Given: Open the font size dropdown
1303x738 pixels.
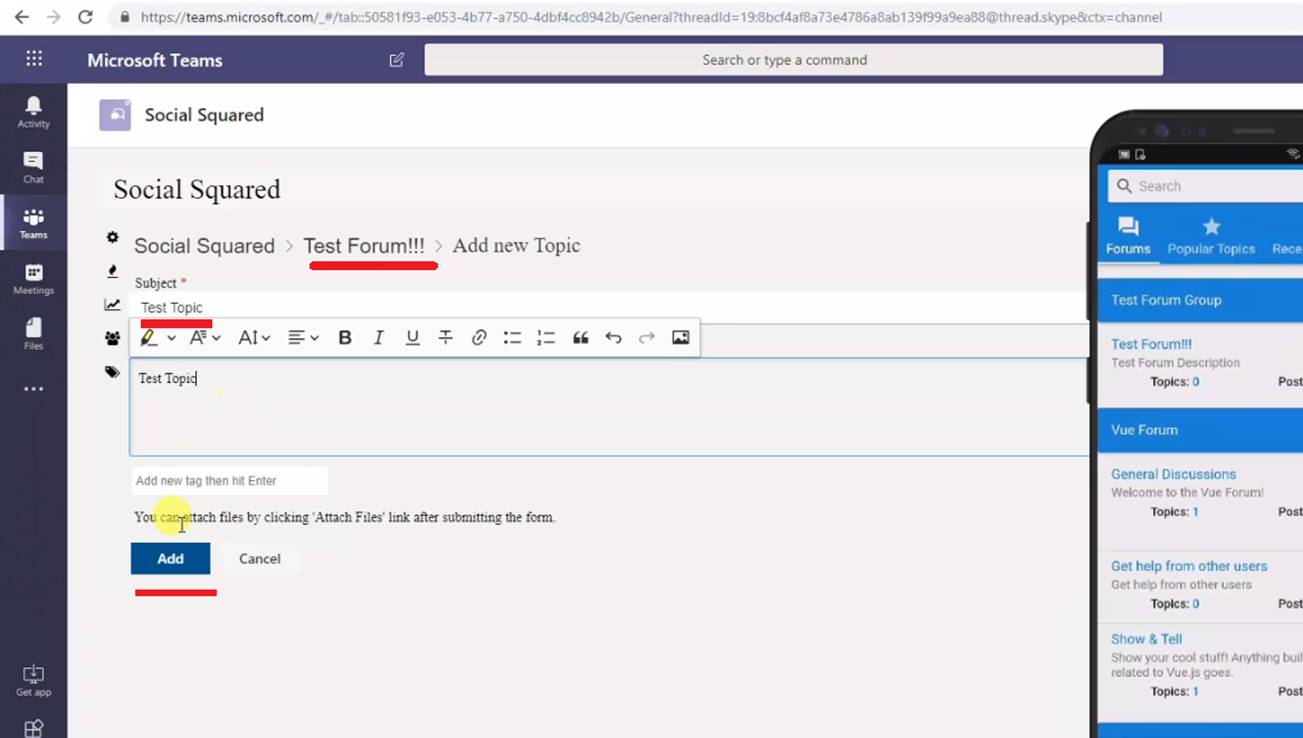Looking at the screenshot, I should point(254,338).
